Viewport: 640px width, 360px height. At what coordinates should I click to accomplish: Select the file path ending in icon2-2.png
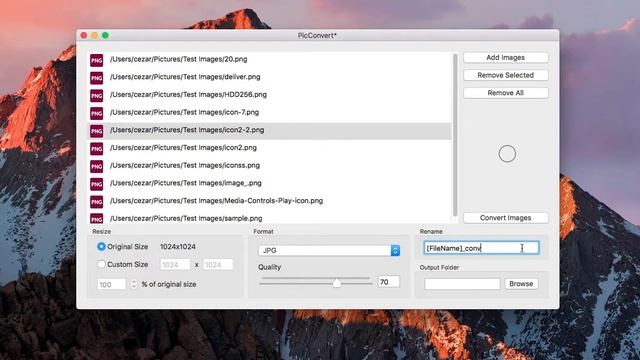pos(187,130)
